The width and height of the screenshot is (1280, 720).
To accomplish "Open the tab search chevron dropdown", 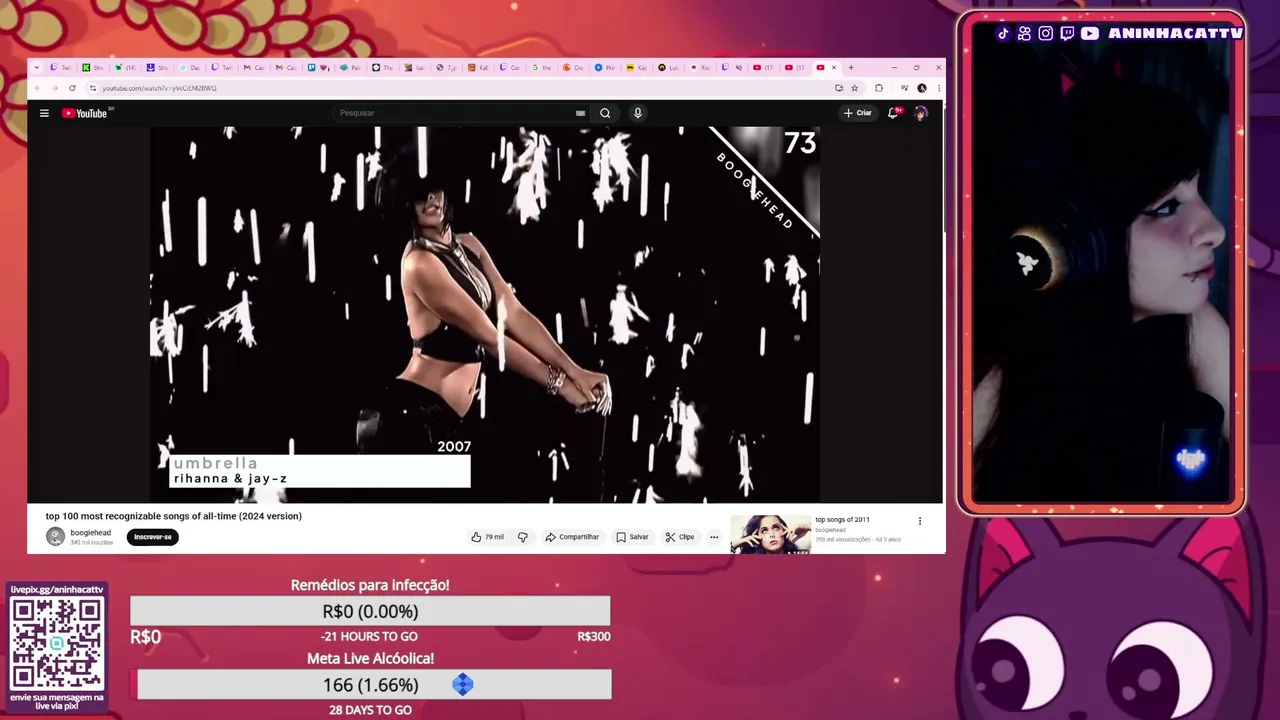I will [37, 68].
